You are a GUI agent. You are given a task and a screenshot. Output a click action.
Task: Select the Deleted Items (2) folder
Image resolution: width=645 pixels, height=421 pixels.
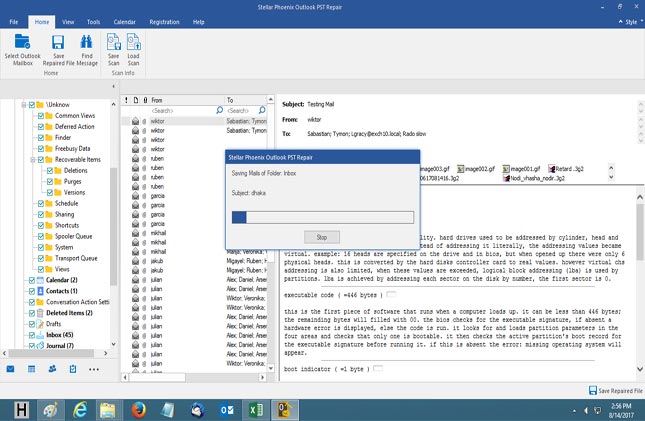[69, 313]
